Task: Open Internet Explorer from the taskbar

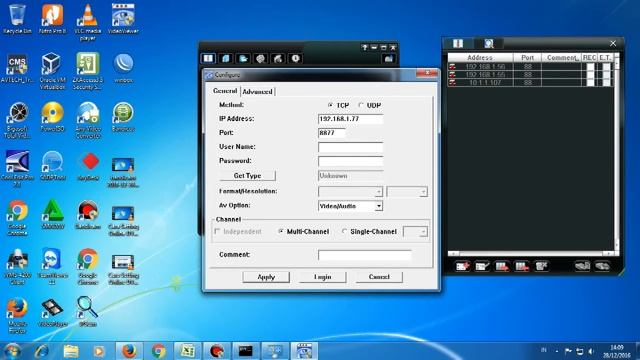Action: pos(42,351)
